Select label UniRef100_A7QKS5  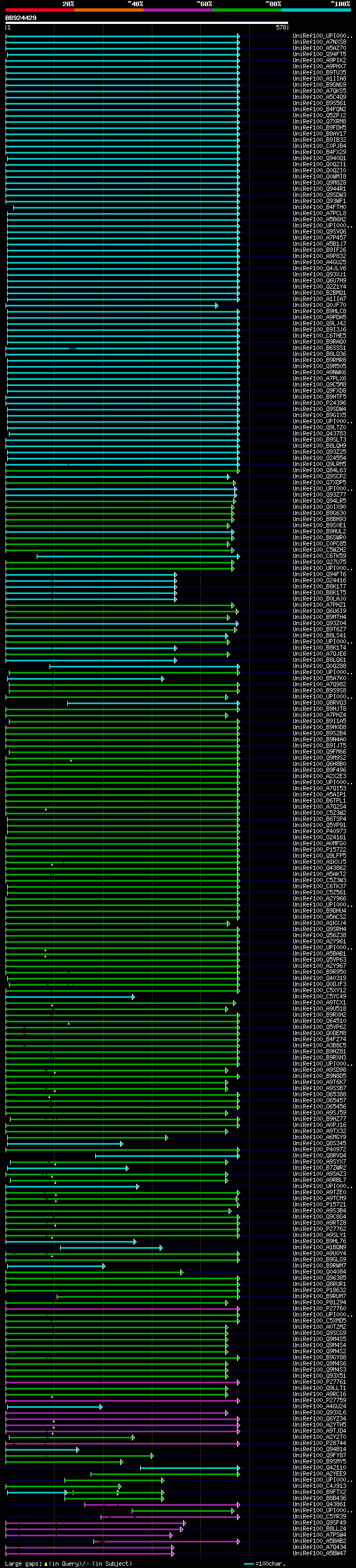319,91
